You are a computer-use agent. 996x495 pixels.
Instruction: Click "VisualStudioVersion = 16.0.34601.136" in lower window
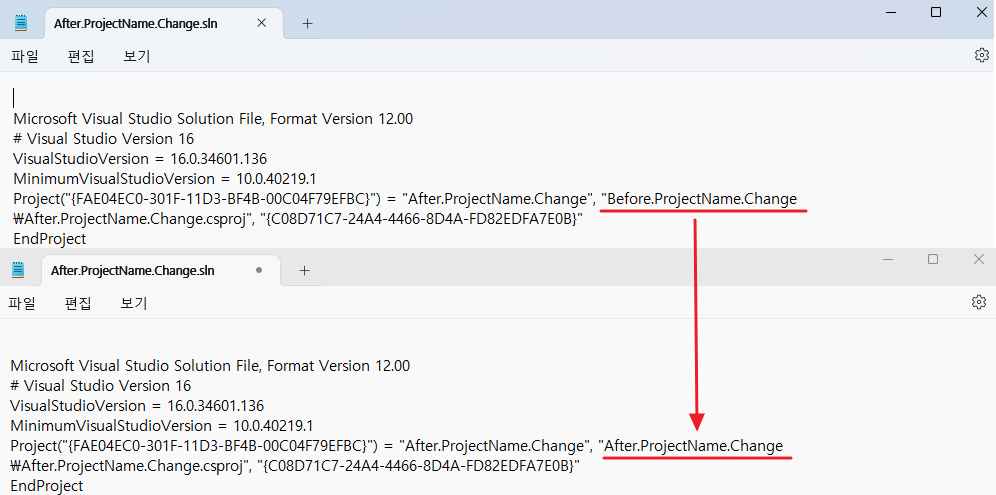(x=137, y=406)
